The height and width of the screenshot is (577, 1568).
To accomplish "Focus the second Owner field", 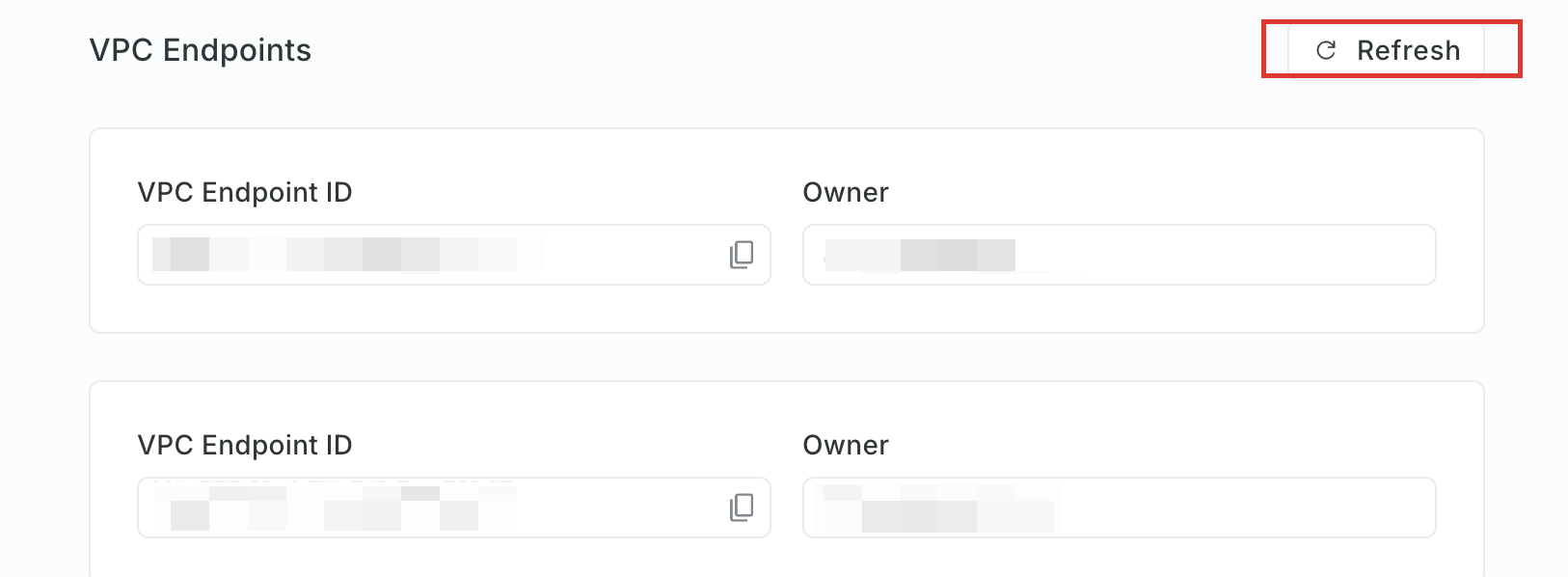I will (x=1120, y=508).
